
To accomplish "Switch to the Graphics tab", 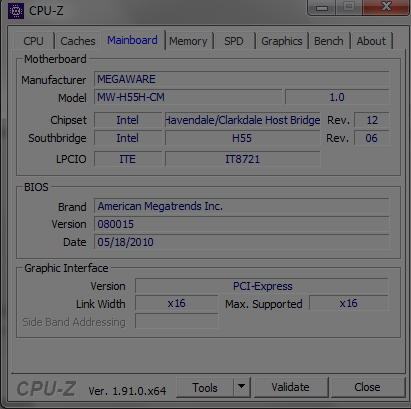I will 282,41.
